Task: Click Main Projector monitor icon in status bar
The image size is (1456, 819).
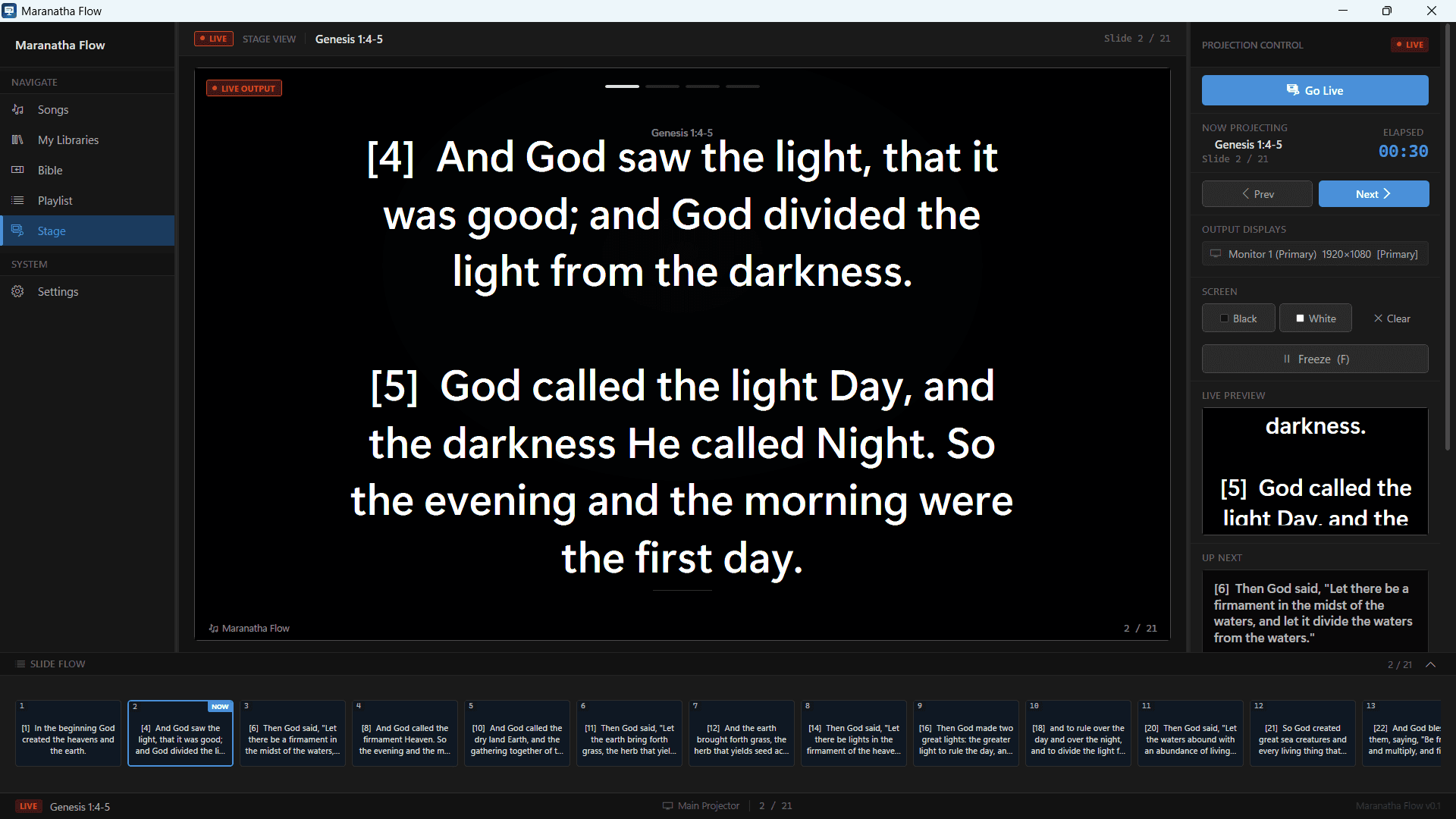Action: [667, 806]
